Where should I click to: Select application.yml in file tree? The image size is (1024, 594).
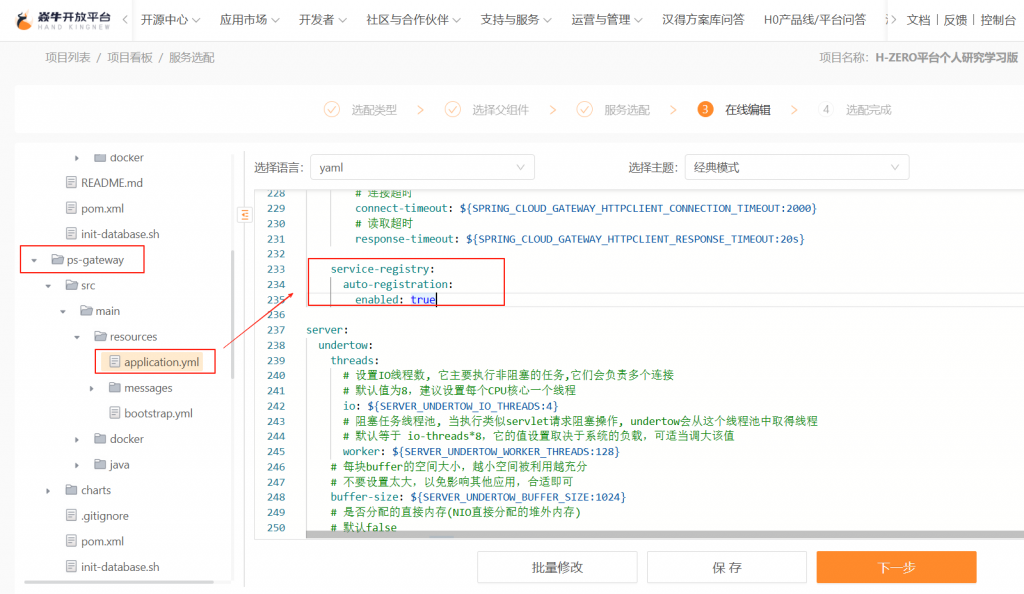click(x=161, y=362)
